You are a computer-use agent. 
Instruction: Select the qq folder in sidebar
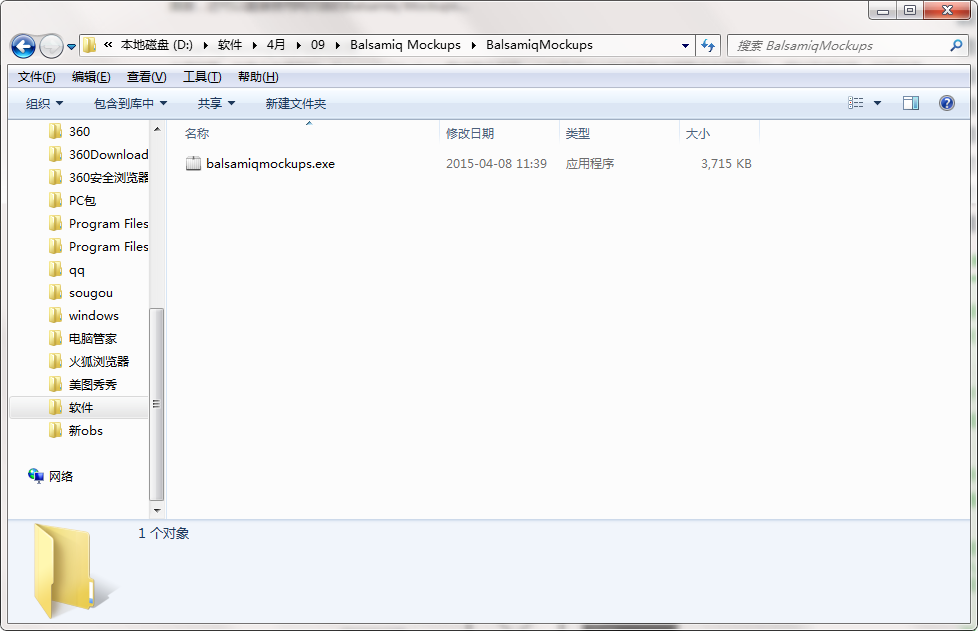(x=77, y=270)
